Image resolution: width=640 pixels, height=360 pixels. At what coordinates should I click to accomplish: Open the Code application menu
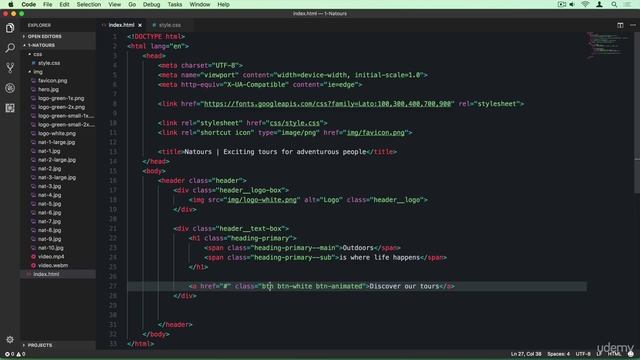coord(29,4)
